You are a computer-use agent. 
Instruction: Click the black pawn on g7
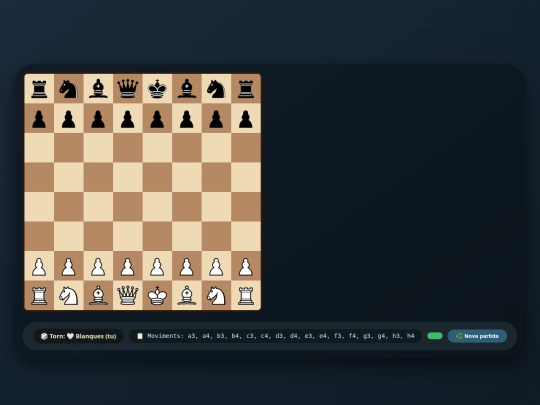coord(216,118)
